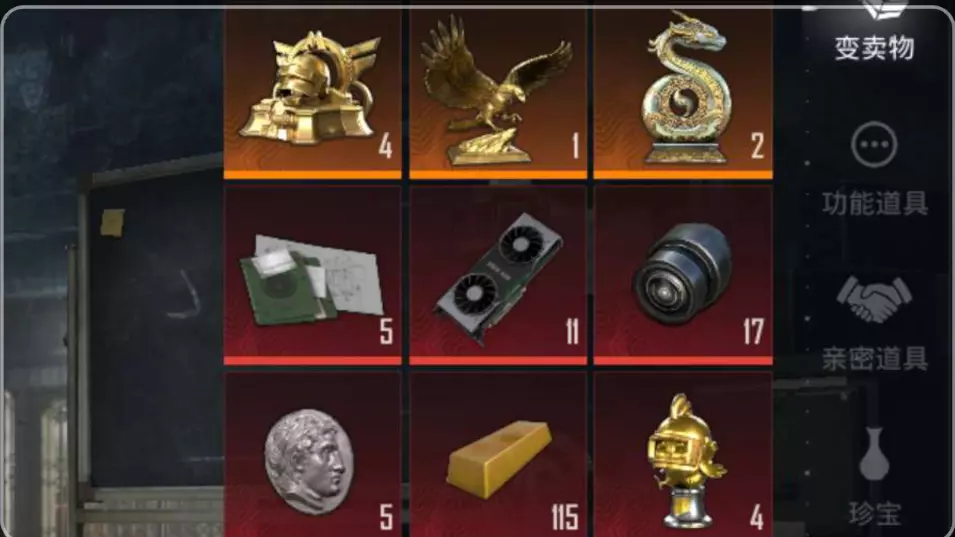Switch to the 珍宝 category
The image size is (955, 537).
[x=875, y=514]
